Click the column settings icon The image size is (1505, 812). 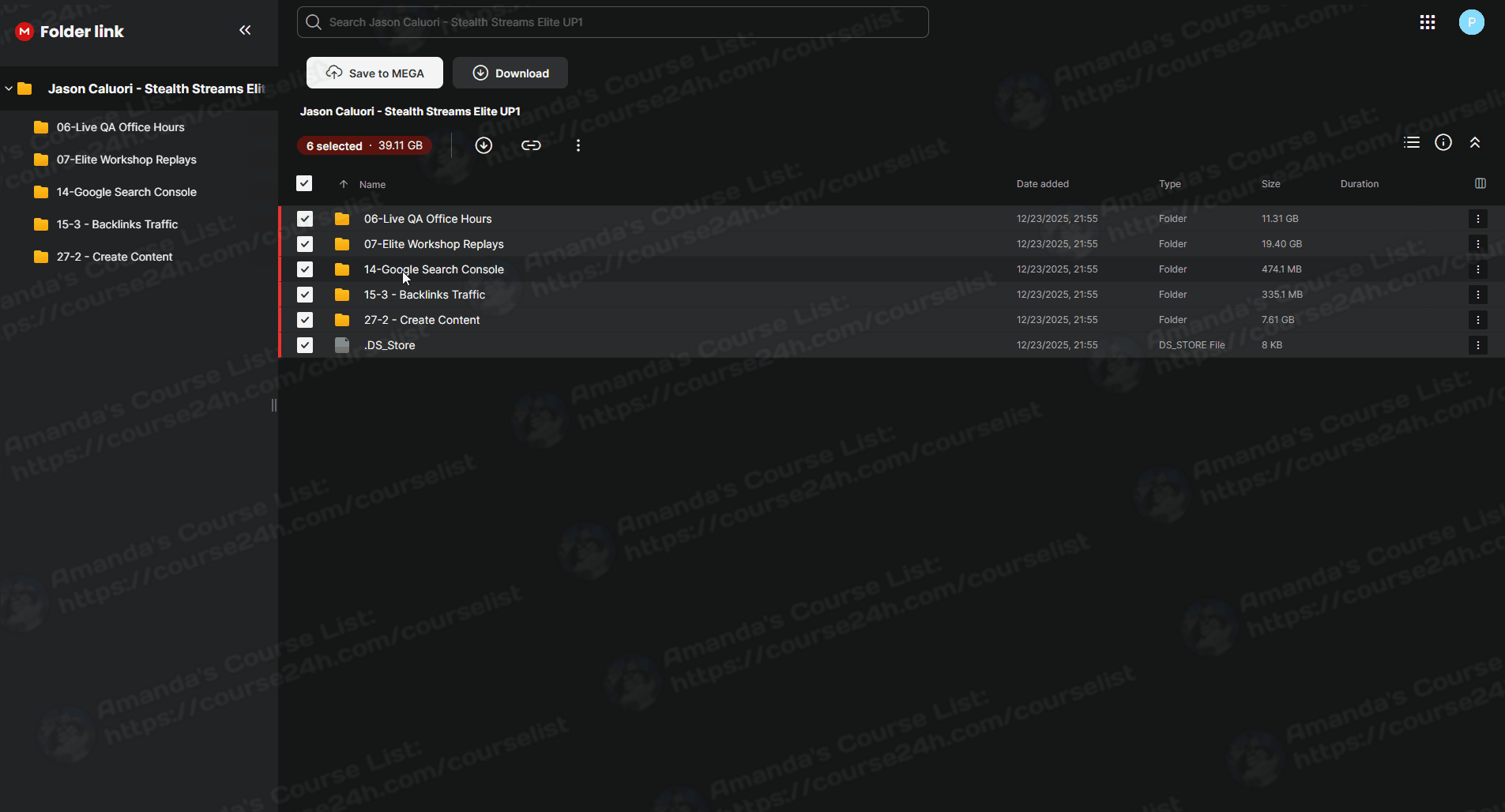pos(1481,183)
